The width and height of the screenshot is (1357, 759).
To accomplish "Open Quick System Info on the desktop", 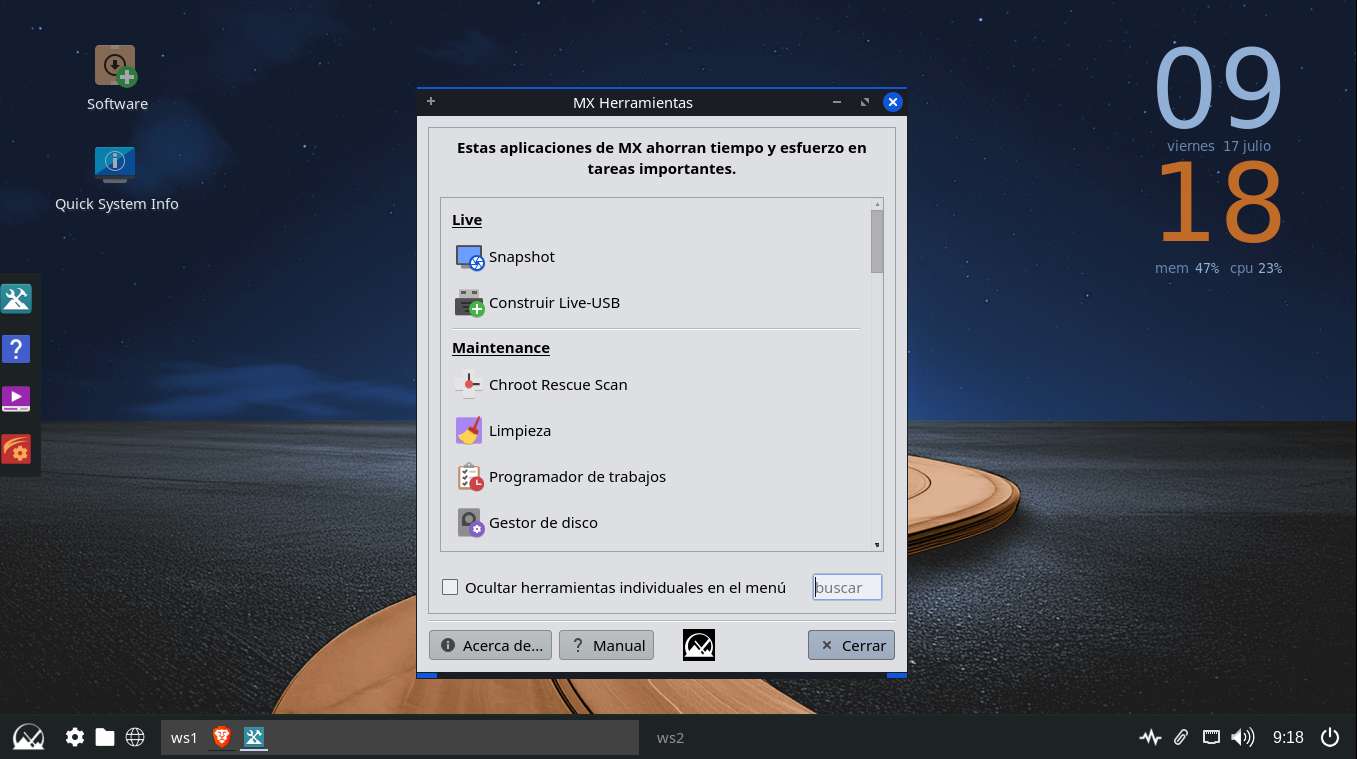I will (x=116, y=178).
